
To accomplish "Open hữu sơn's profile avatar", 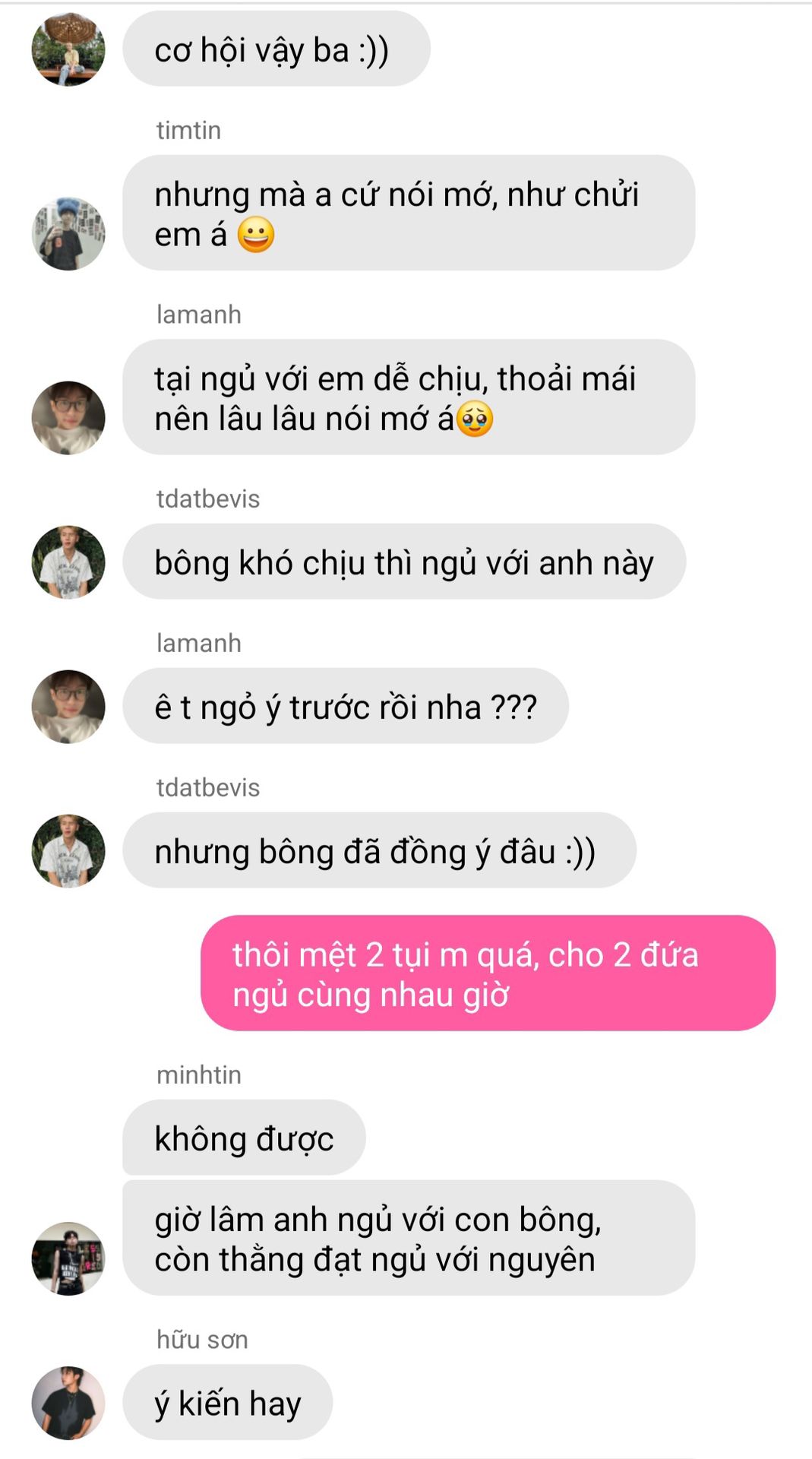I will click(x=68, y=1403).
